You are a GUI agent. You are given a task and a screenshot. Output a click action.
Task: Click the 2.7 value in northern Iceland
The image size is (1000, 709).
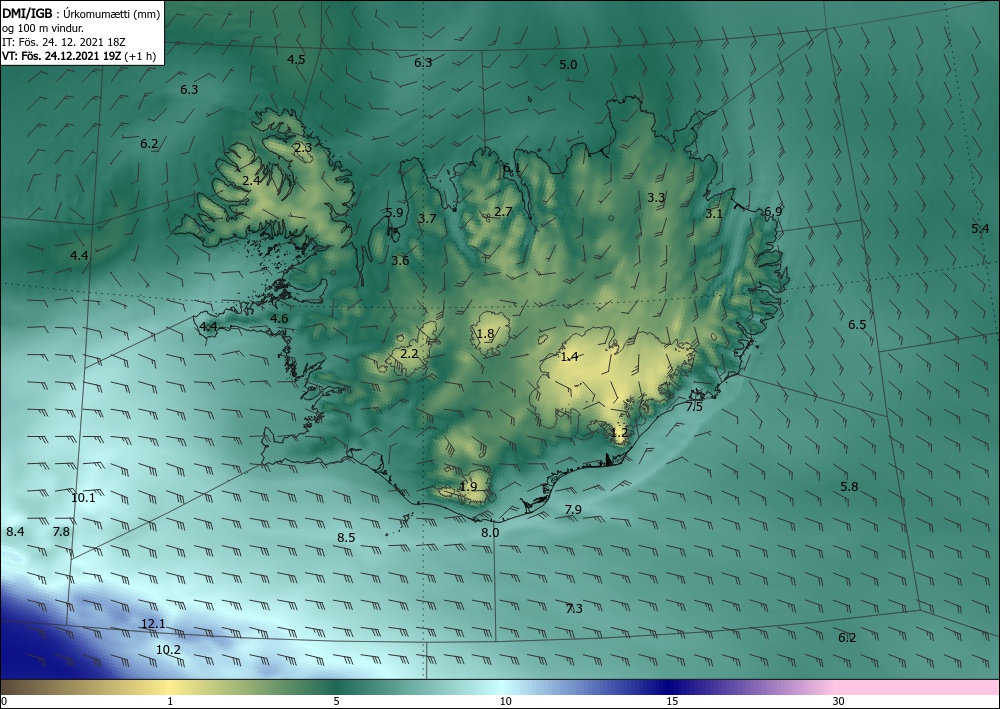[x=503, y=212]
